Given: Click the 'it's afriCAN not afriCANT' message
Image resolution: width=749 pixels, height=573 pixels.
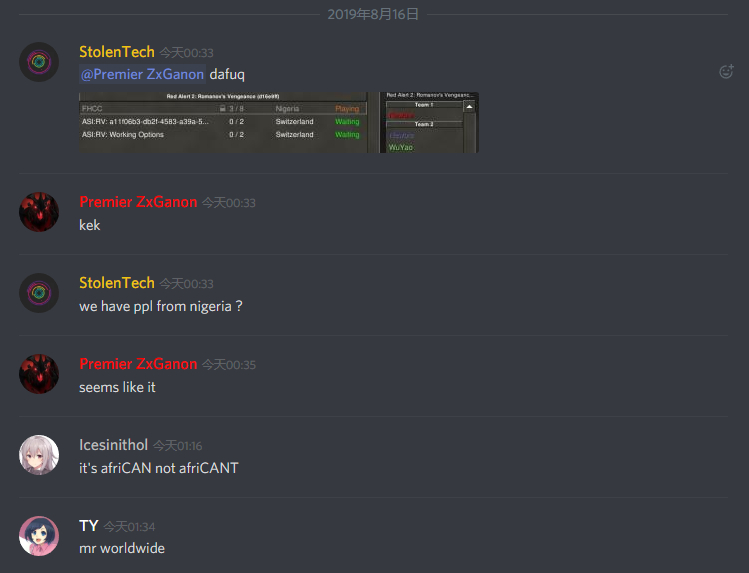Looking at the screenshot, I should click(159, 468).
